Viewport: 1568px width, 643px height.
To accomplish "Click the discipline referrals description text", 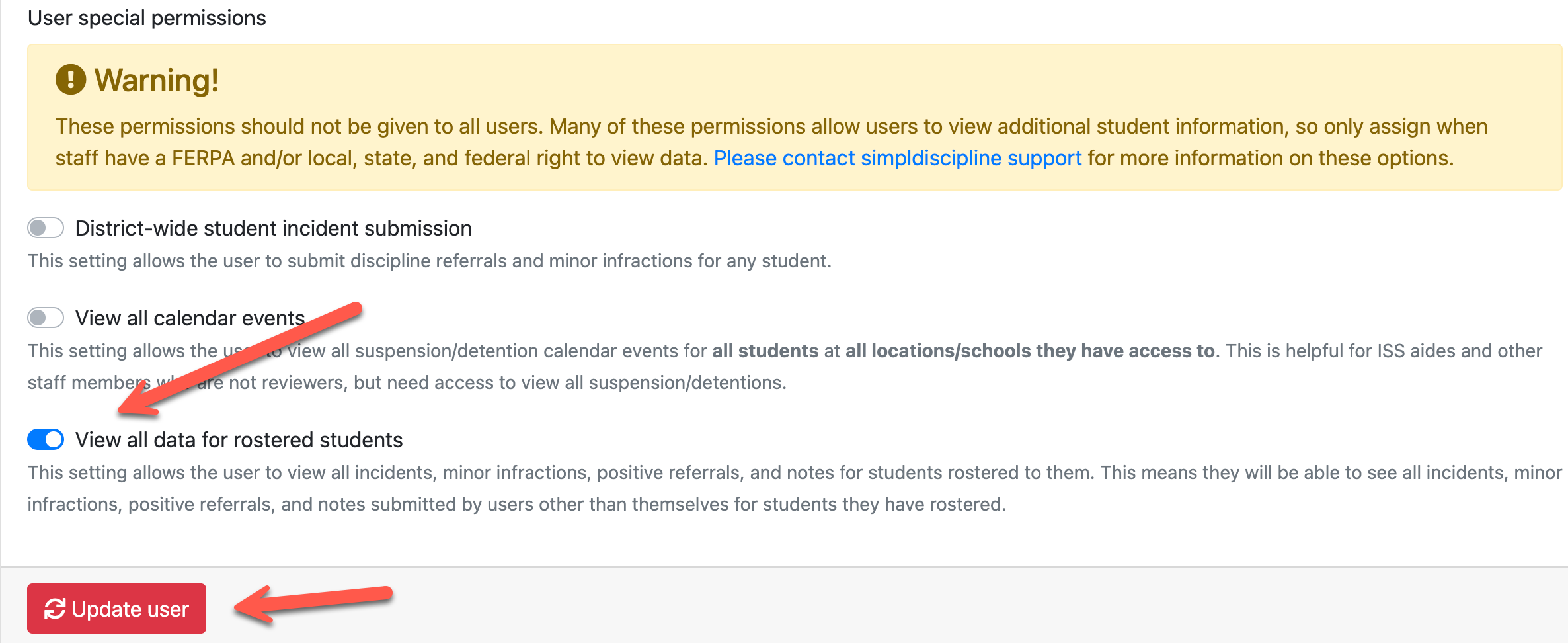I will tap(429, 261).
